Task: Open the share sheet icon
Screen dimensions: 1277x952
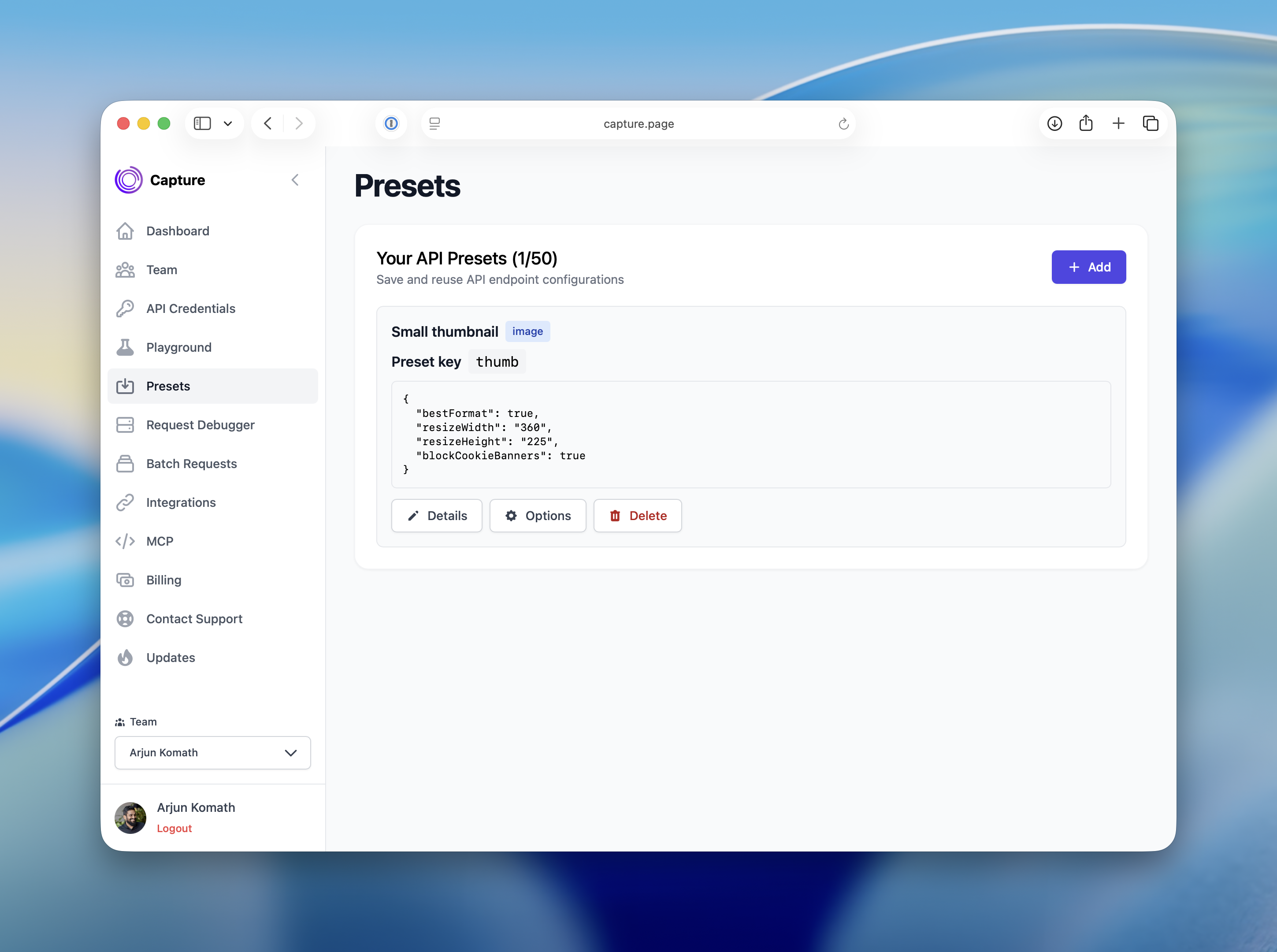Action: [x=1086, y=123]
